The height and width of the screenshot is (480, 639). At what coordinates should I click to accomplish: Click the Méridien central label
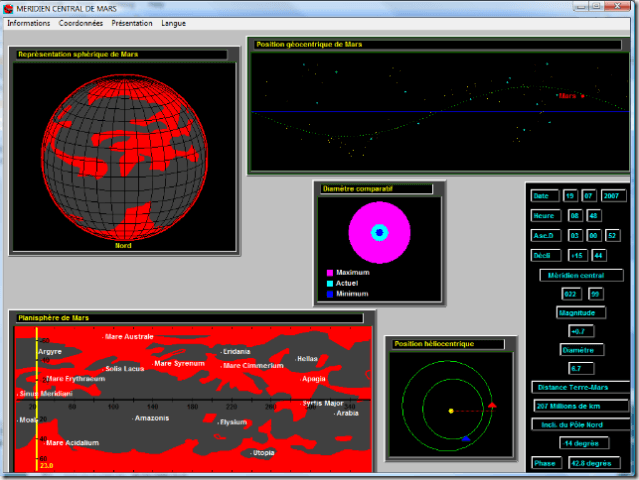[581, 274]
